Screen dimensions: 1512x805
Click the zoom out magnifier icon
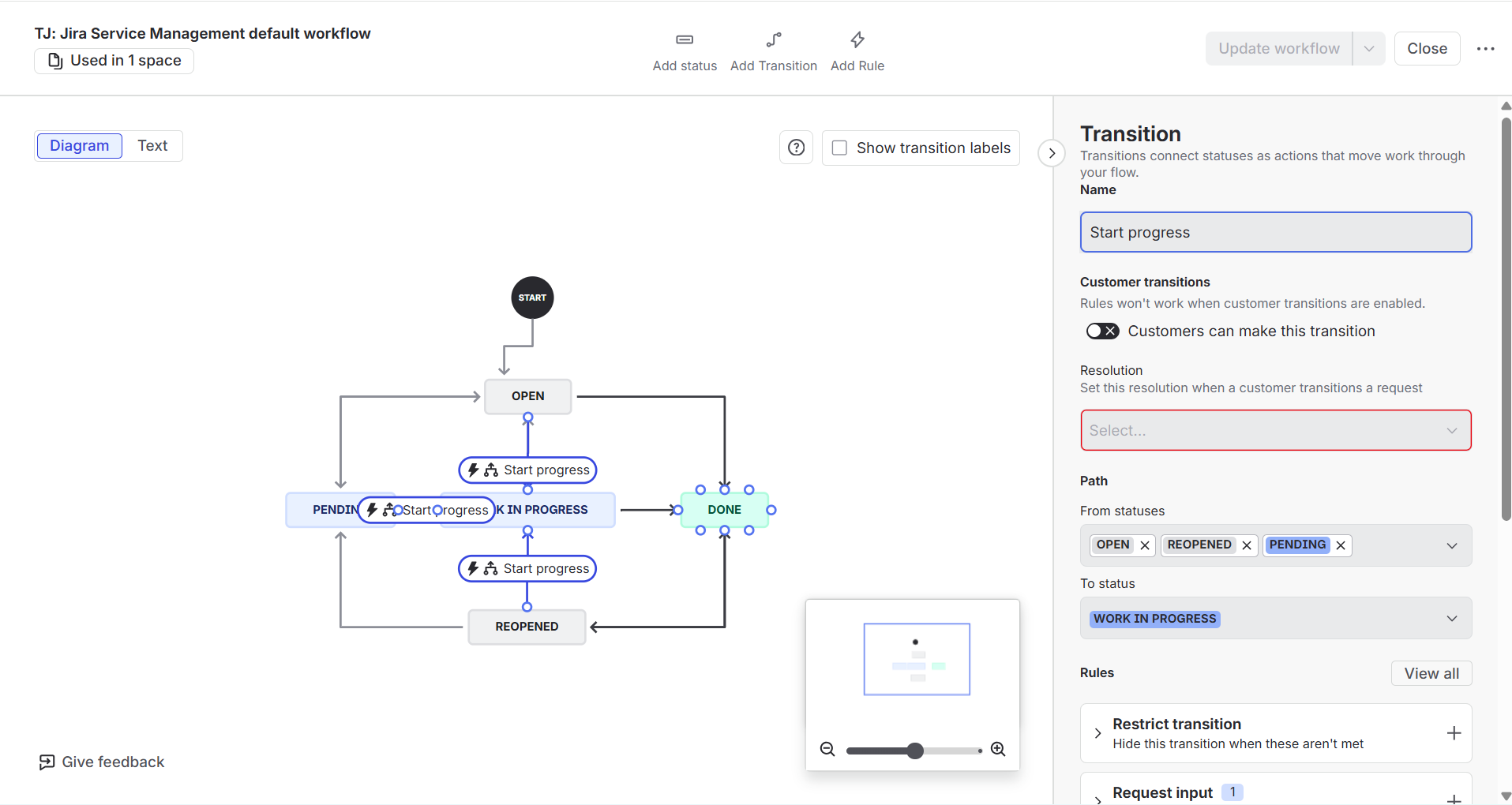click(827, 749)
